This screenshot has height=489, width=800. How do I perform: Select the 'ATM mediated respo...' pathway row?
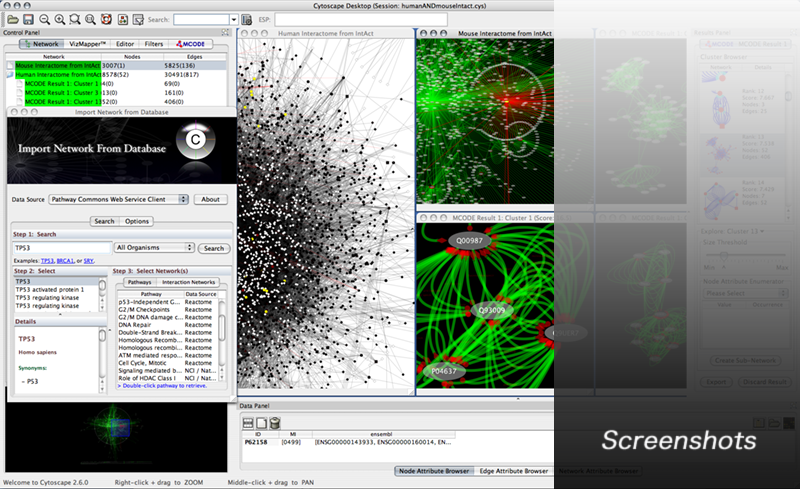(x=168, y=355)
